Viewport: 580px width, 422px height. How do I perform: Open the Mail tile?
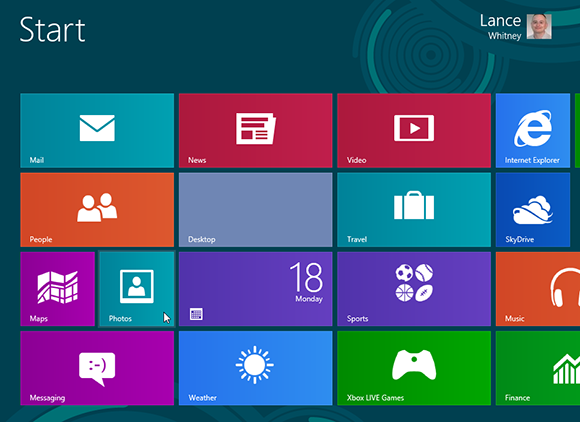tap(97, 131)
